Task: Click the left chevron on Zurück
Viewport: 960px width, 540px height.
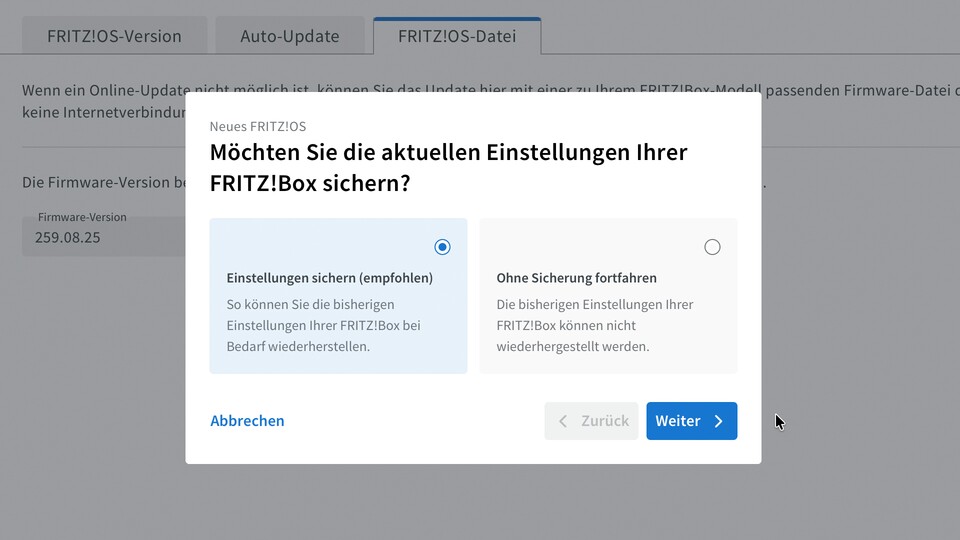Action: [x=563, y=421]
